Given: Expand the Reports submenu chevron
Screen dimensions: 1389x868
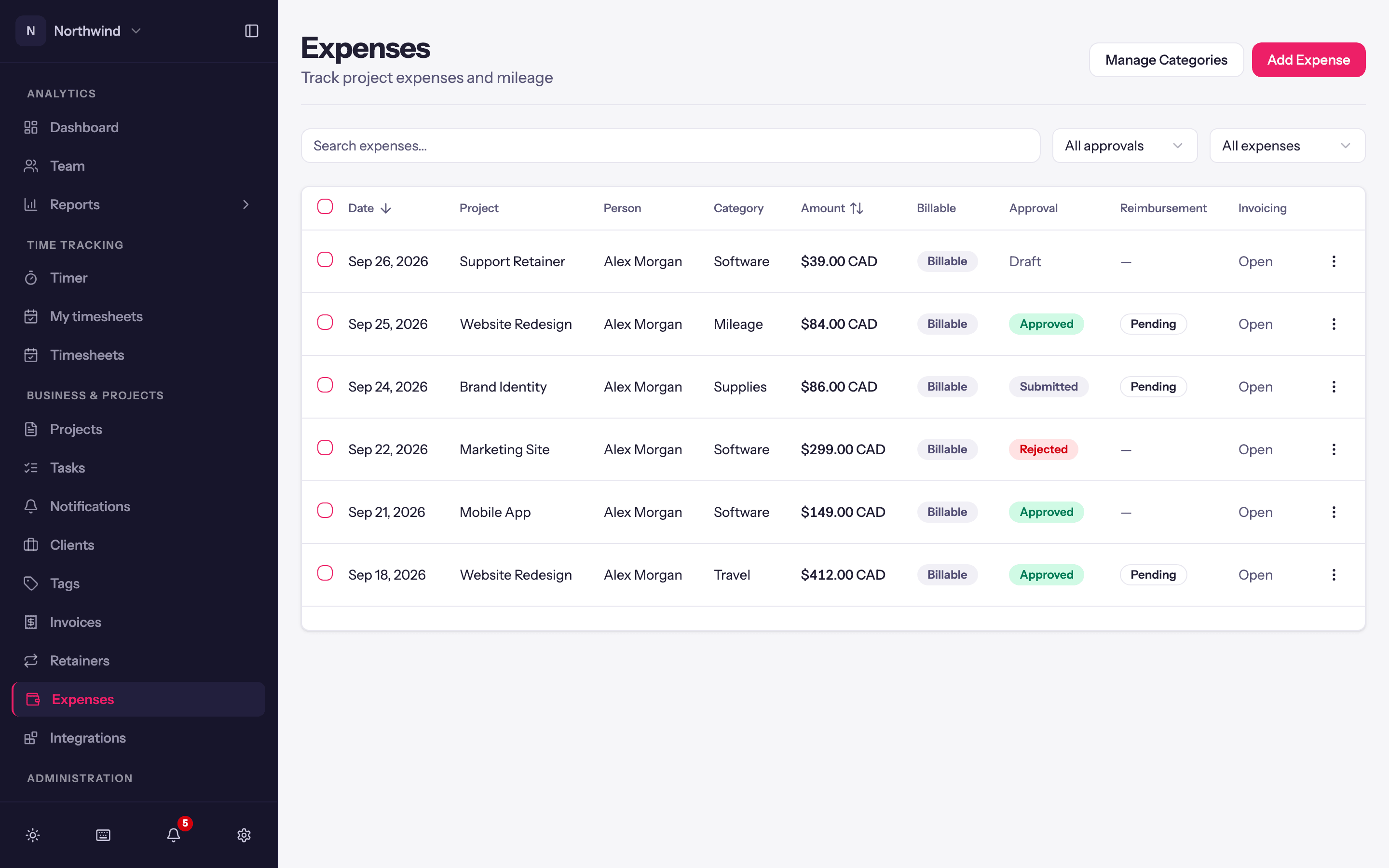Looking at the screenshot, I should (245, 204).
